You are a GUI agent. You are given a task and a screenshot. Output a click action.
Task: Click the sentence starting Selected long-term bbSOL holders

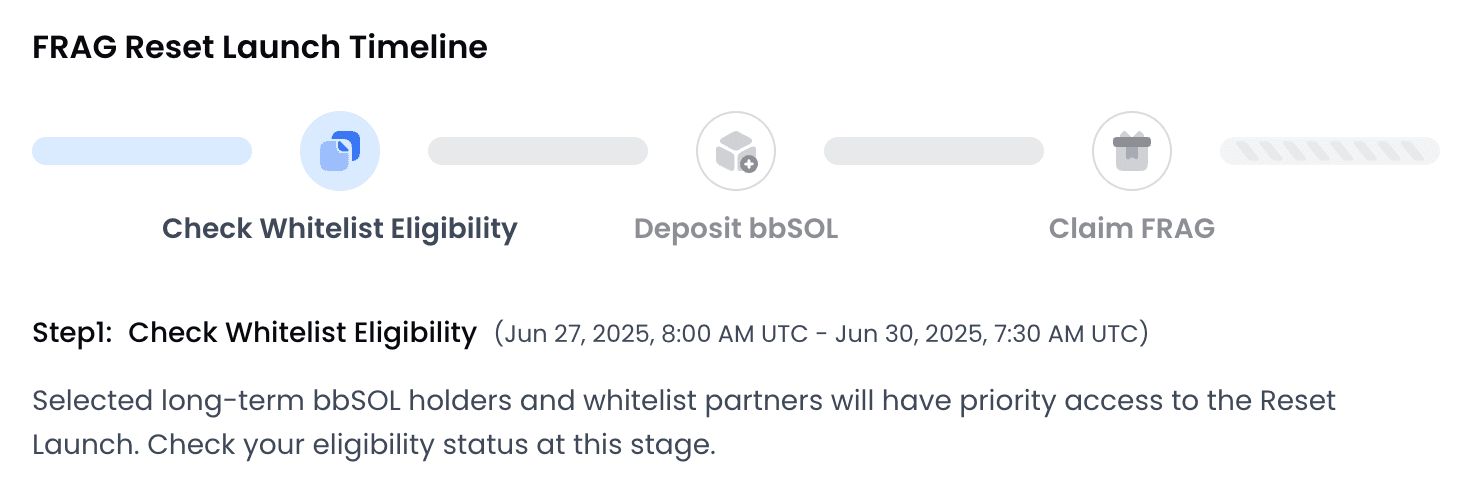(x=684, y=403)
